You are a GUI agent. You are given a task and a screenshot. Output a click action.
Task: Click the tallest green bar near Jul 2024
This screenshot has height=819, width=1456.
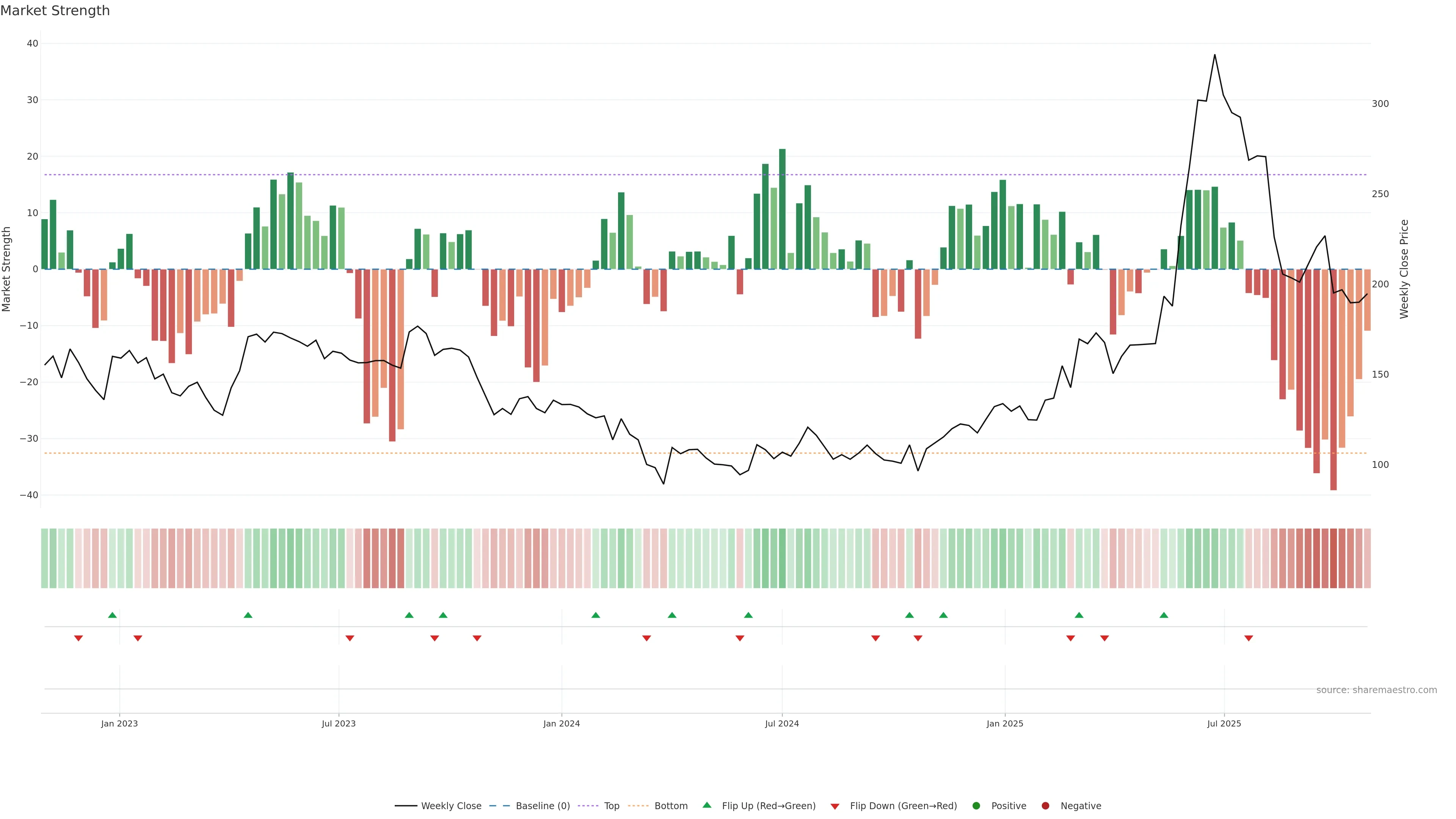(782, 209)
